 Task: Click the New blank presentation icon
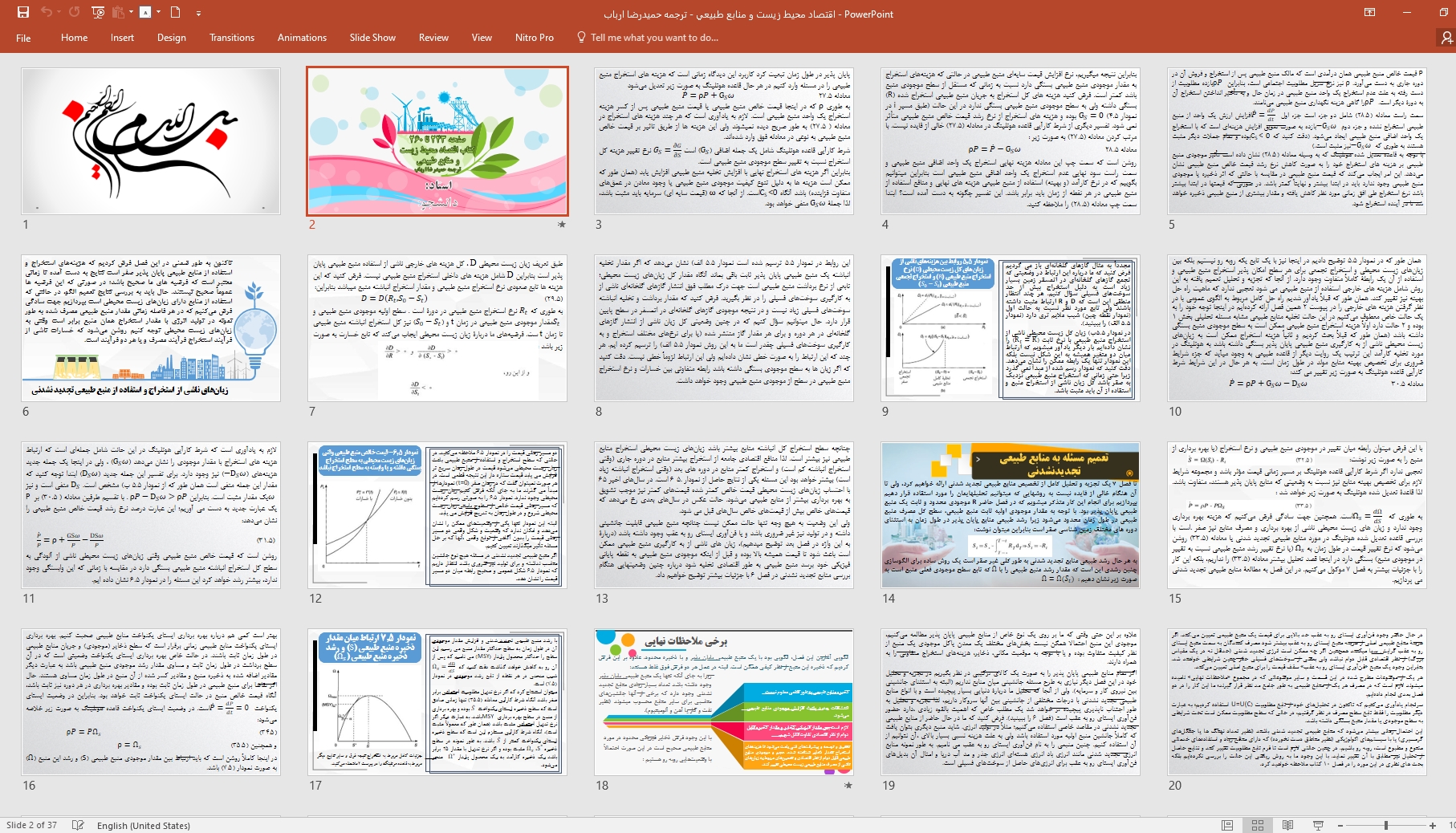[x=175, y=12]
